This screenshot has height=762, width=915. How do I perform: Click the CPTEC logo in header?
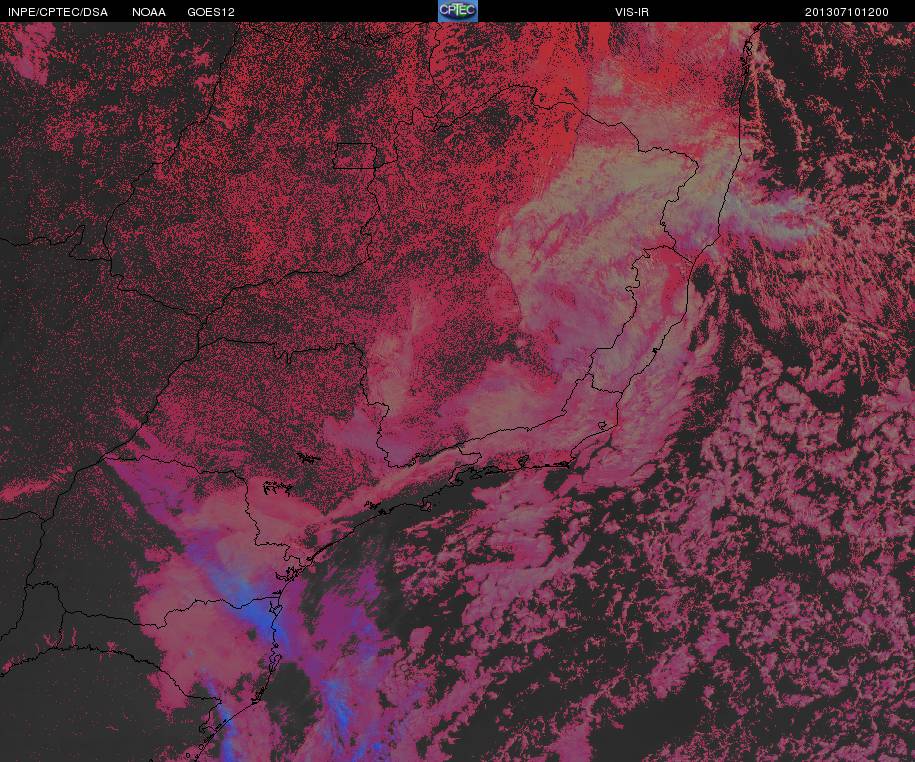point(458,11)
